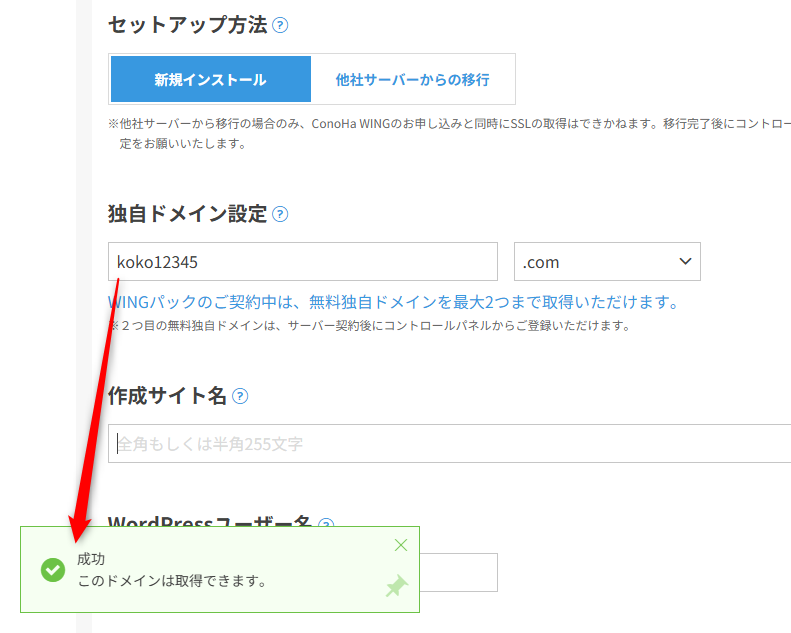Viewport: 791px width, 633px height.
Task: Click the 成功 notification title
Action: point(91,559)
